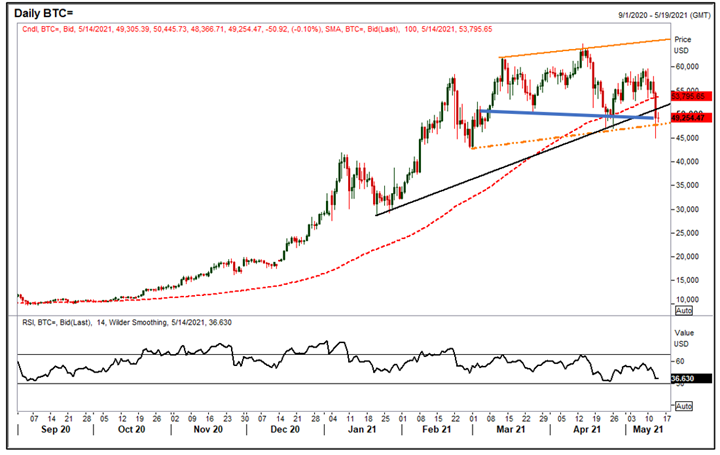Click the 35,000 price axis label
Image resolution: width=720 pixels, height=455 pixels.
coord(687,185)
